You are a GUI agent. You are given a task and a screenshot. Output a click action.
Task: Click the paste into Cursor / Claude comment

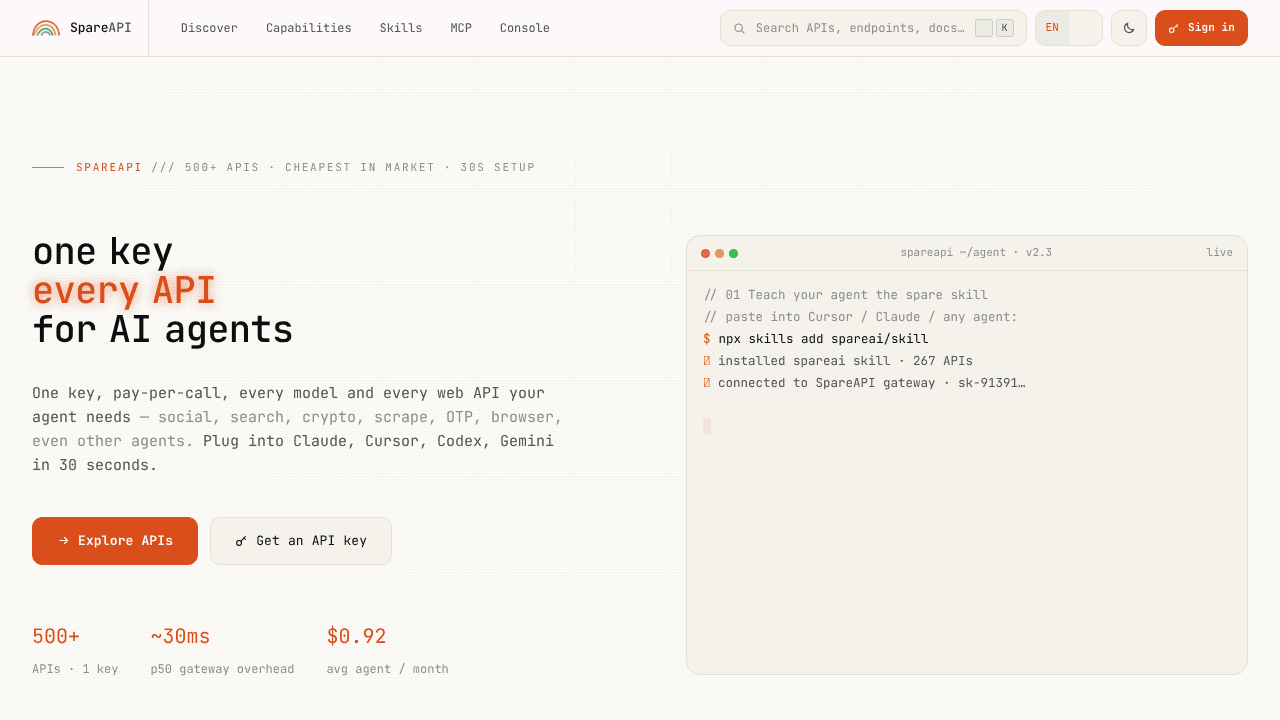861,317
